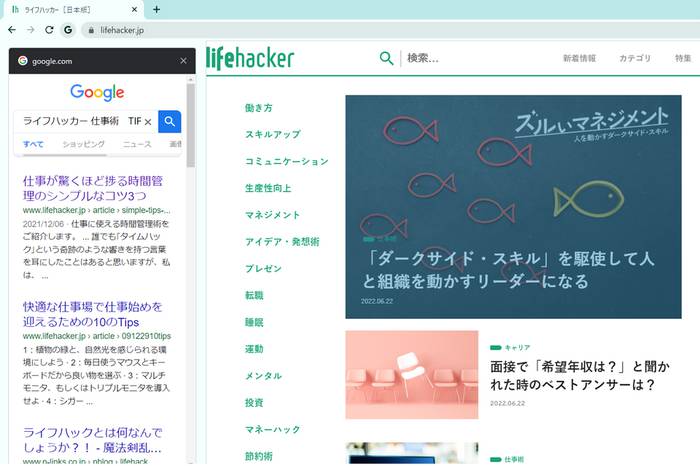Open the ダークサイド・スキル featured article banner
Screen dimensions: 700x466
pyautogui.click(x=513, y=207)
